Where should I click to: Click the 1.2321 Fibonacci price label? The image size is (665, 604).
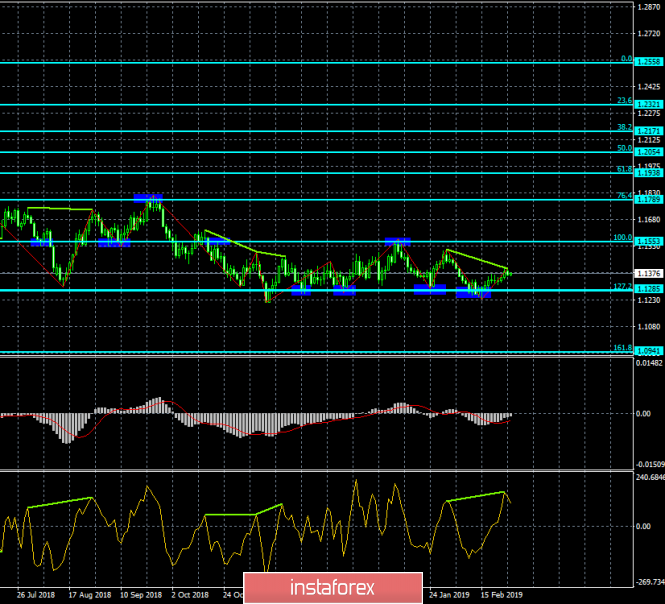(x=648, y=104)
